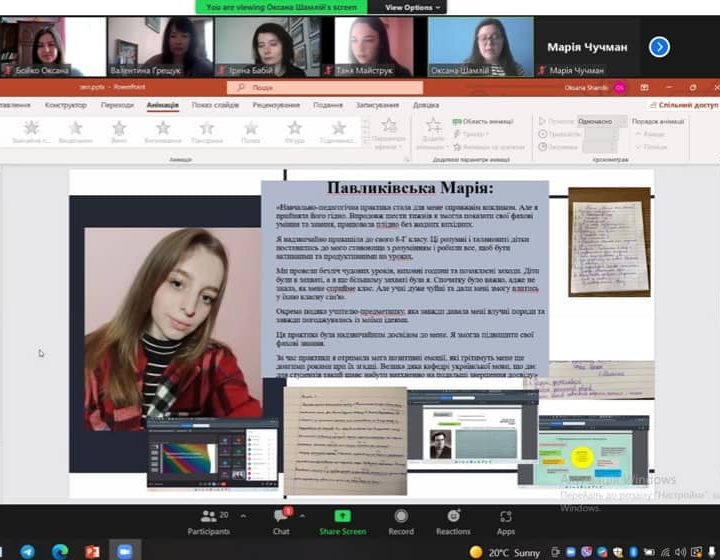Open the Participants panel in Zoom
The image size is (720, 560).
point(208,520)
